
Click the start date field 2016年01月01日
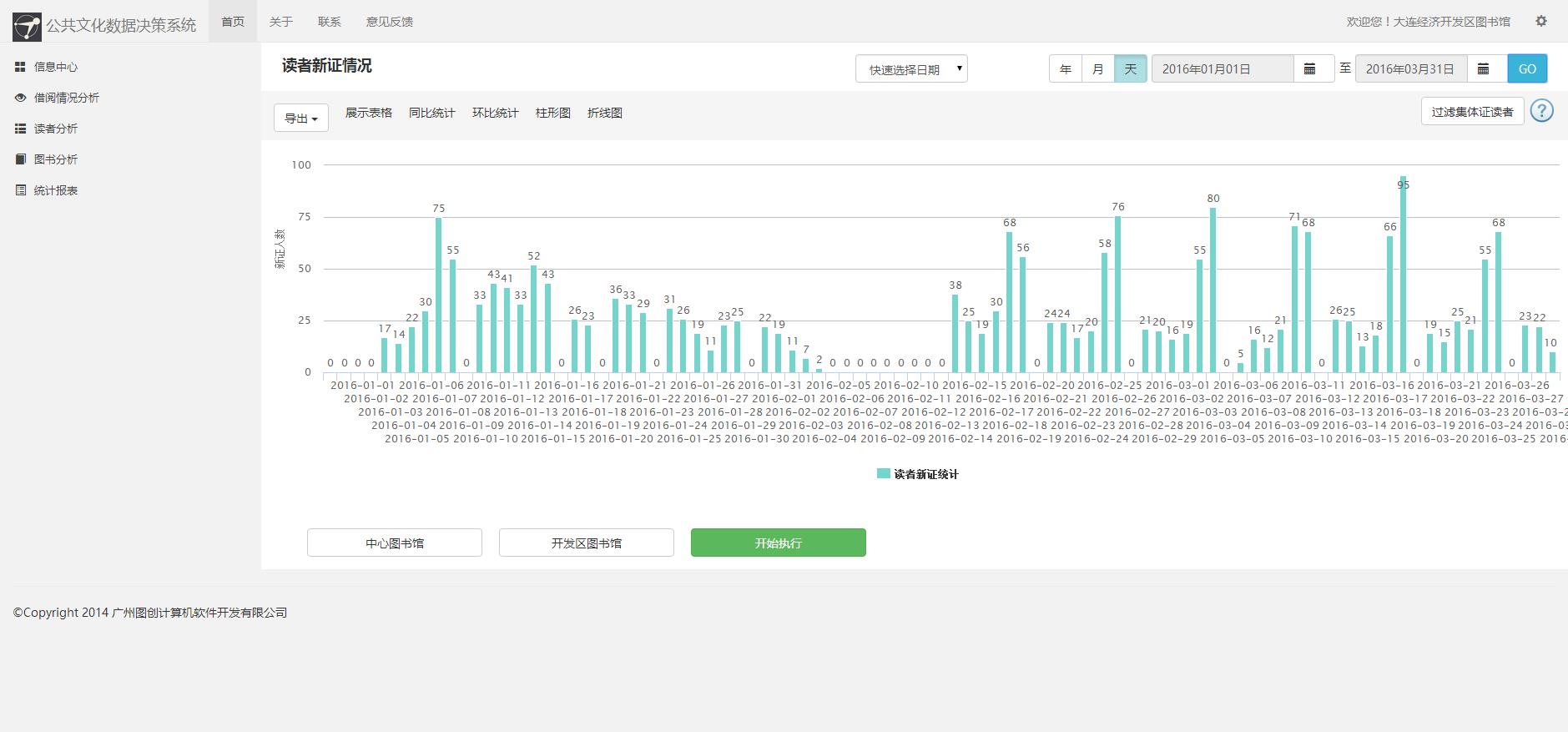[x=1223, y=68]
